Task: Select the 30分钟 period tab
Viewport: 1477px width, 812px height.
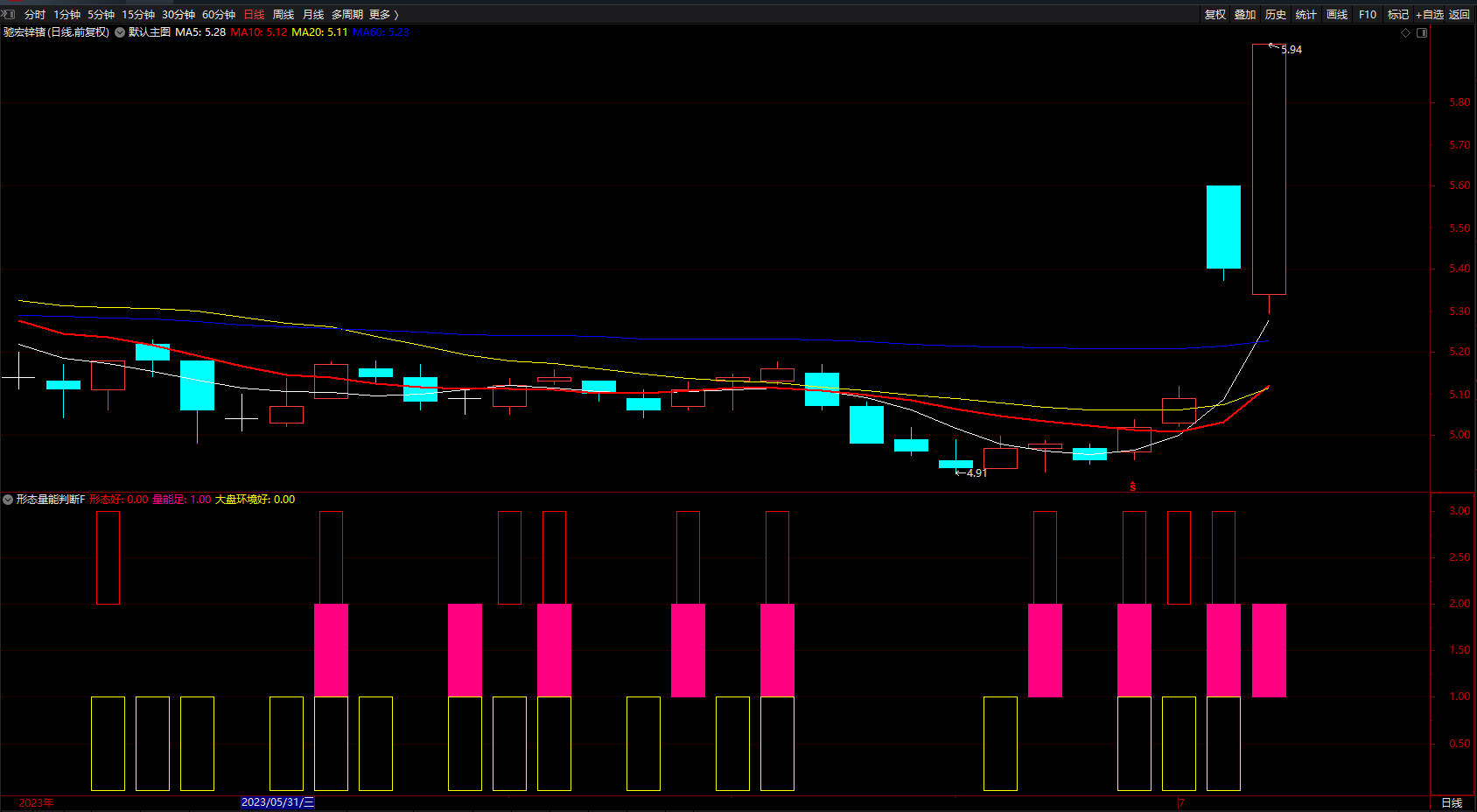Action: tap(178, 14)
